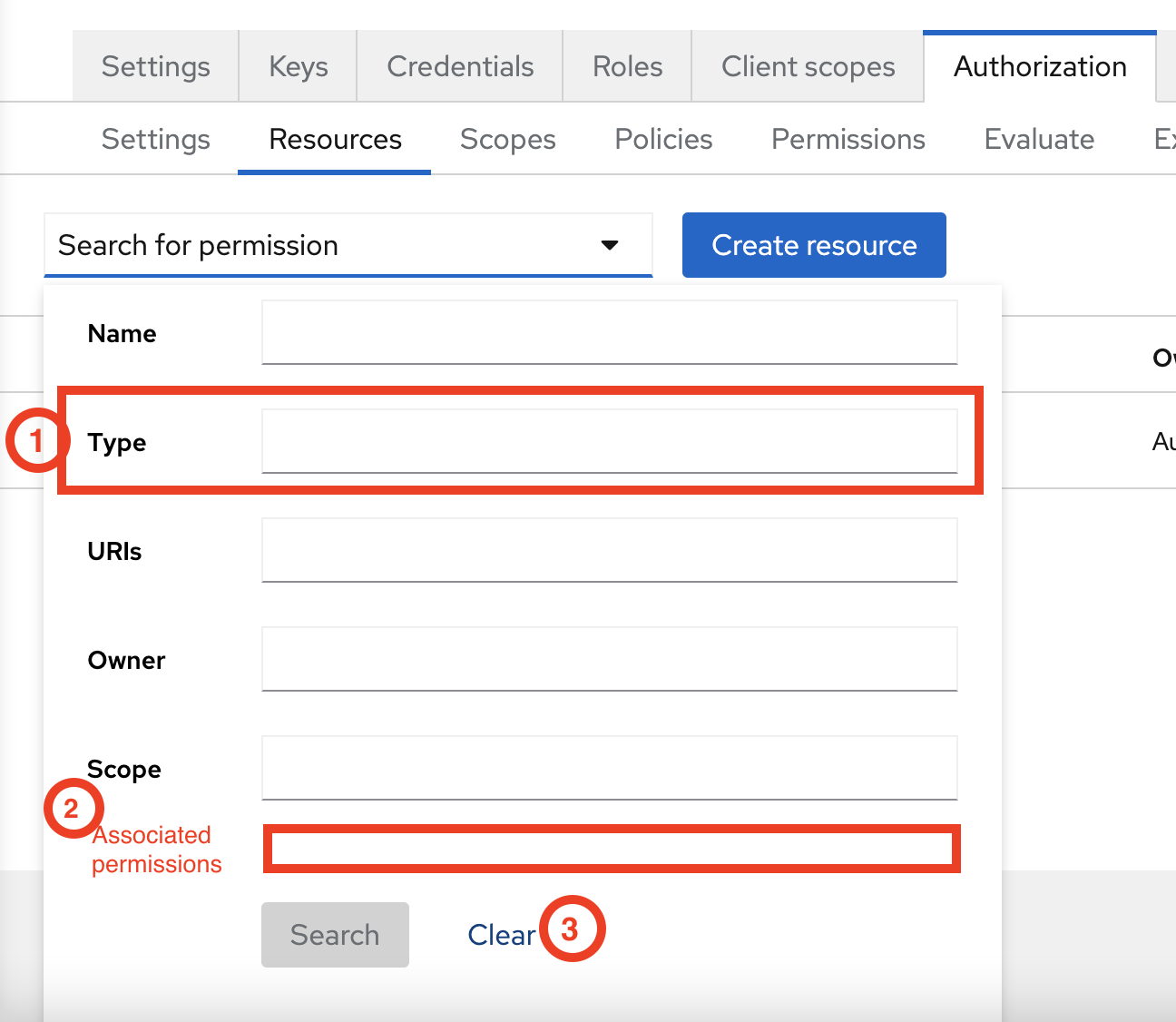Click inside the Name filter field
This screenshot has height=1022, width=1176.
point(609,332)
